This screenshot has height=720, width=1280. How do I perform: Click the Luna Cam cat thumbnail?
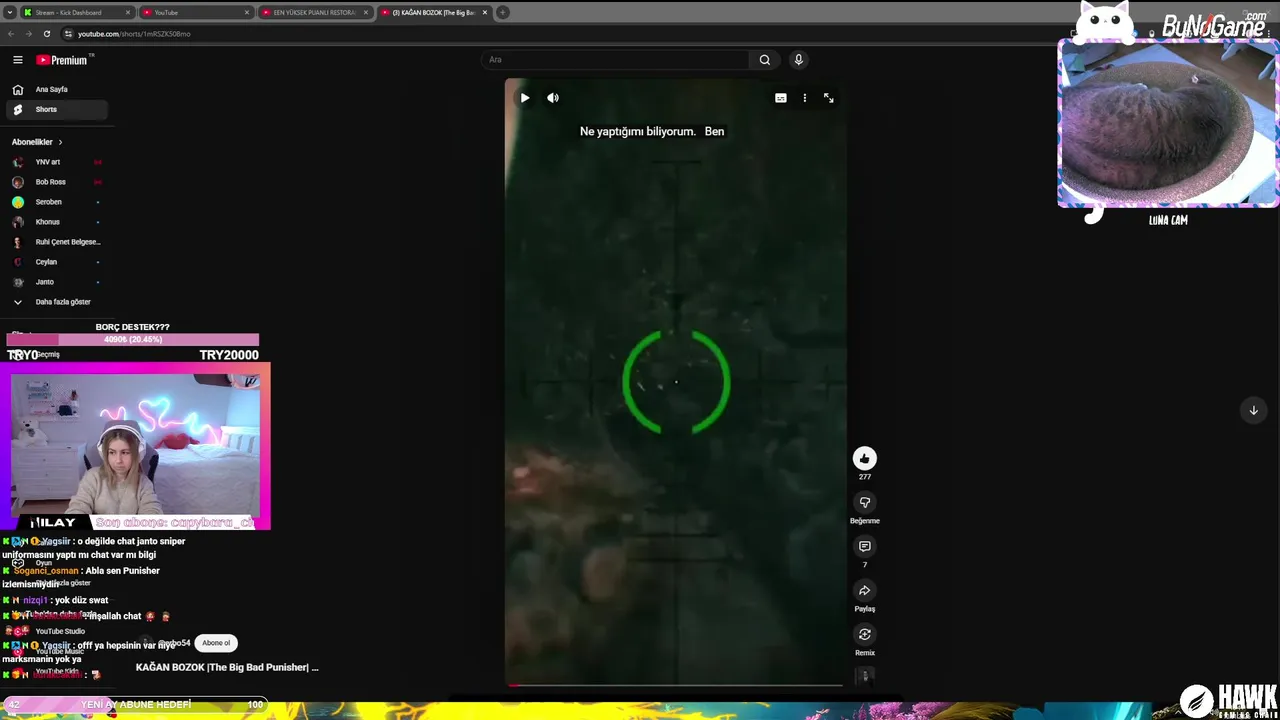pyautogui.click(x=1168, y=124)
